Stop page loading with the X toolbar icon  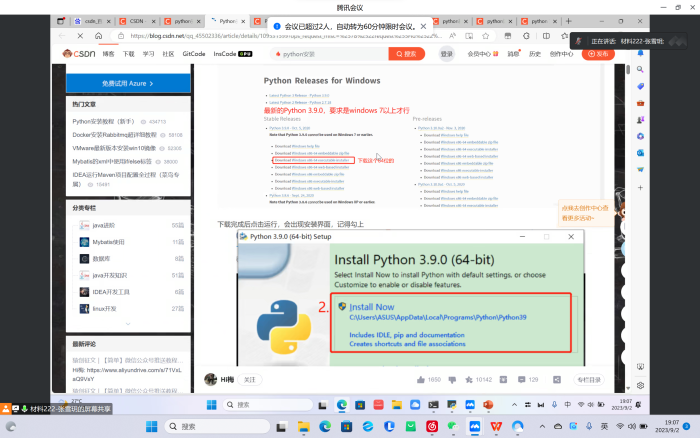point(80,36)
